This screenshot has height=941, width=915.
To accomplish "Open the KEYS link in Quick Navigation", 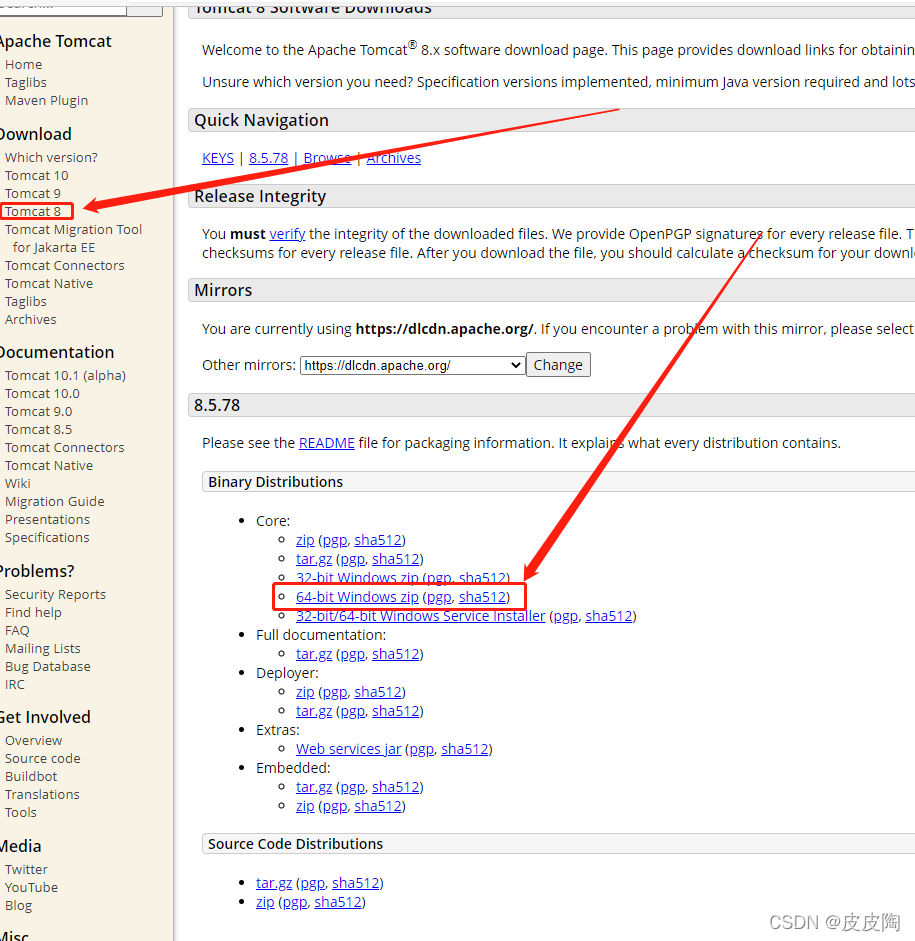I will tap(218, 158).
